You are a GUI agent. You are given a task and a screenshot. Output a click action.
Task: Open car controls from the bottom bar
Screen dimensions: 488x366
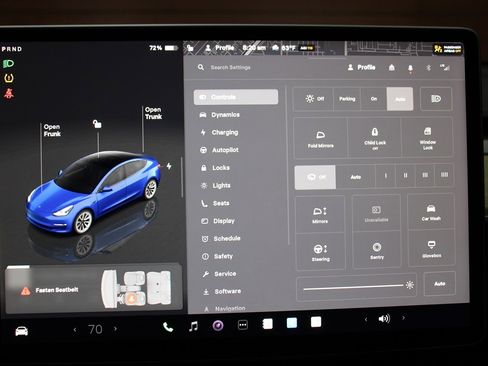click(22, 331)
